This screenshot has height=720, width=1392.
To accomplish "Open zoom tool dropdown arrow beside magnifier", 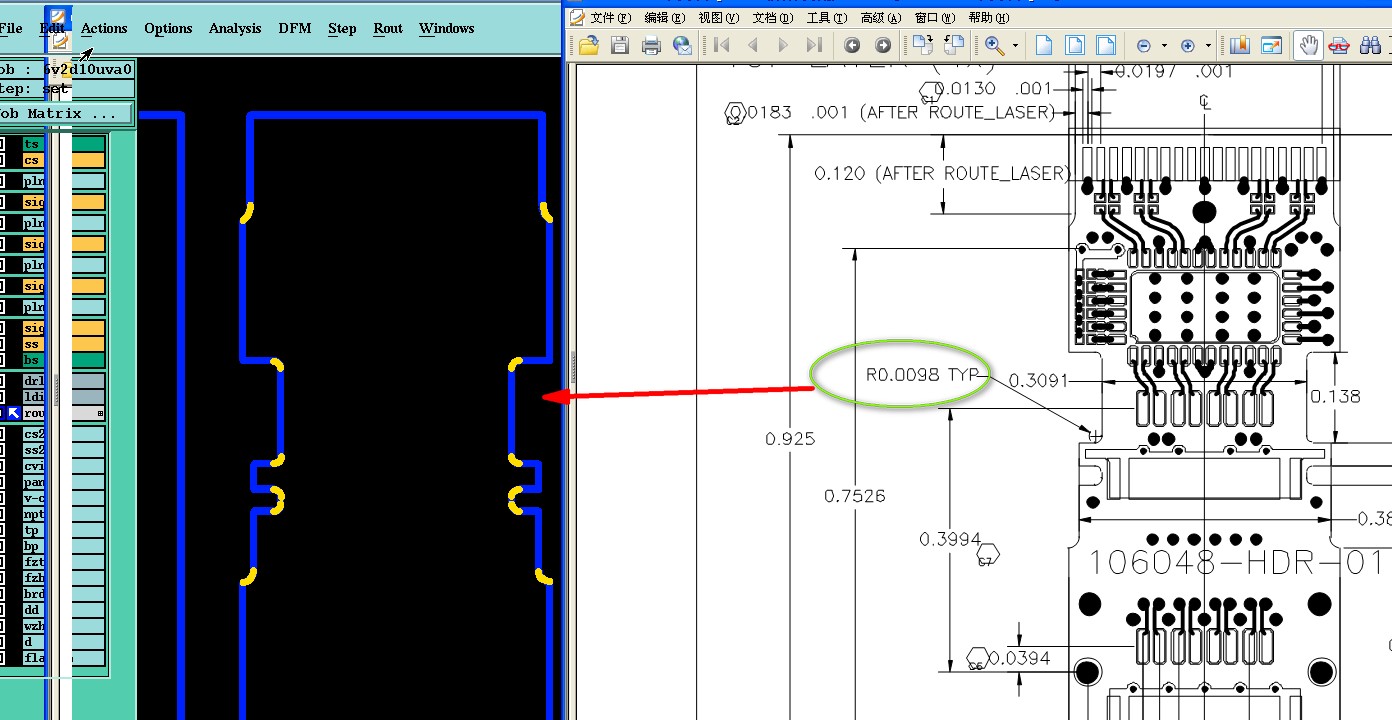I will pyautogui.click(x=1015, y=46).
